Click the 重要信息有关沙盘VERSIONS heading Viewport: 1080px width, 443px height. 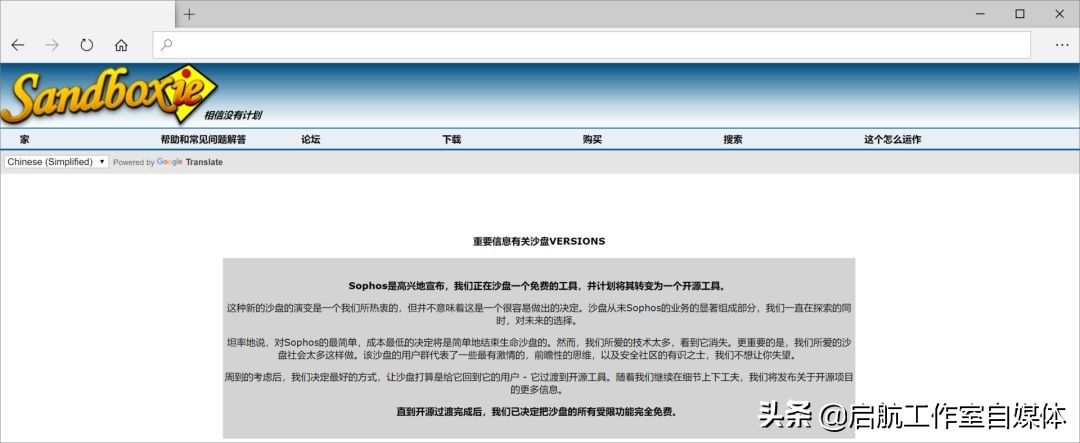coord(539,241)
